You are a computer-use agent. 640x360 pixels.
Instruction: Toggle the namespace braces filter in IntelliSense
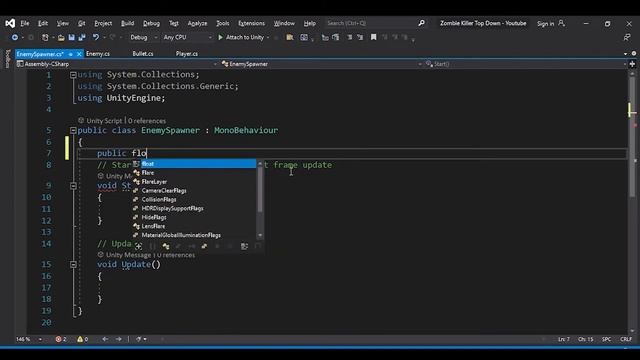click(x=152, y=246)
